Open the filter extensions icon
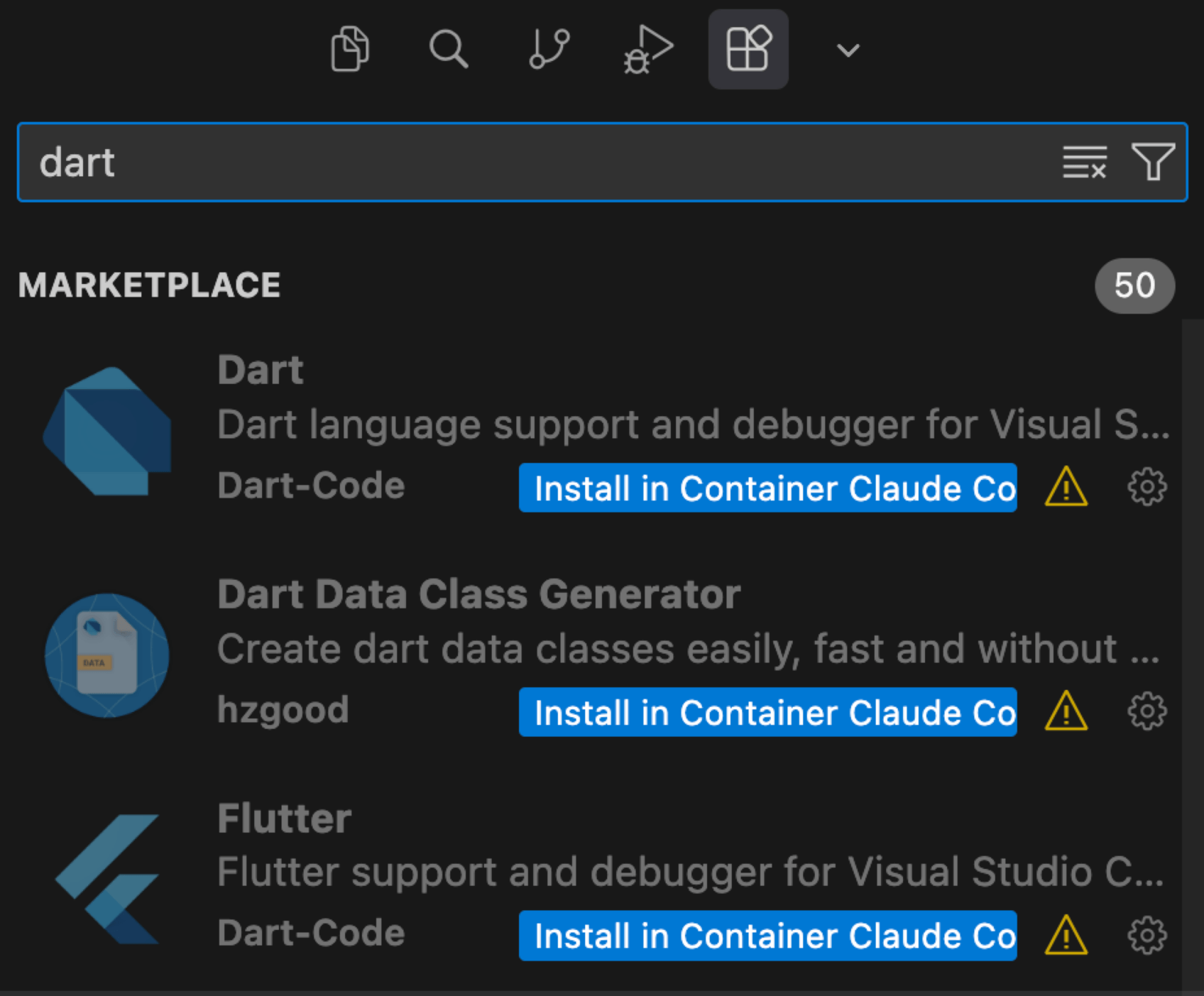 (x=1155, y=162)
